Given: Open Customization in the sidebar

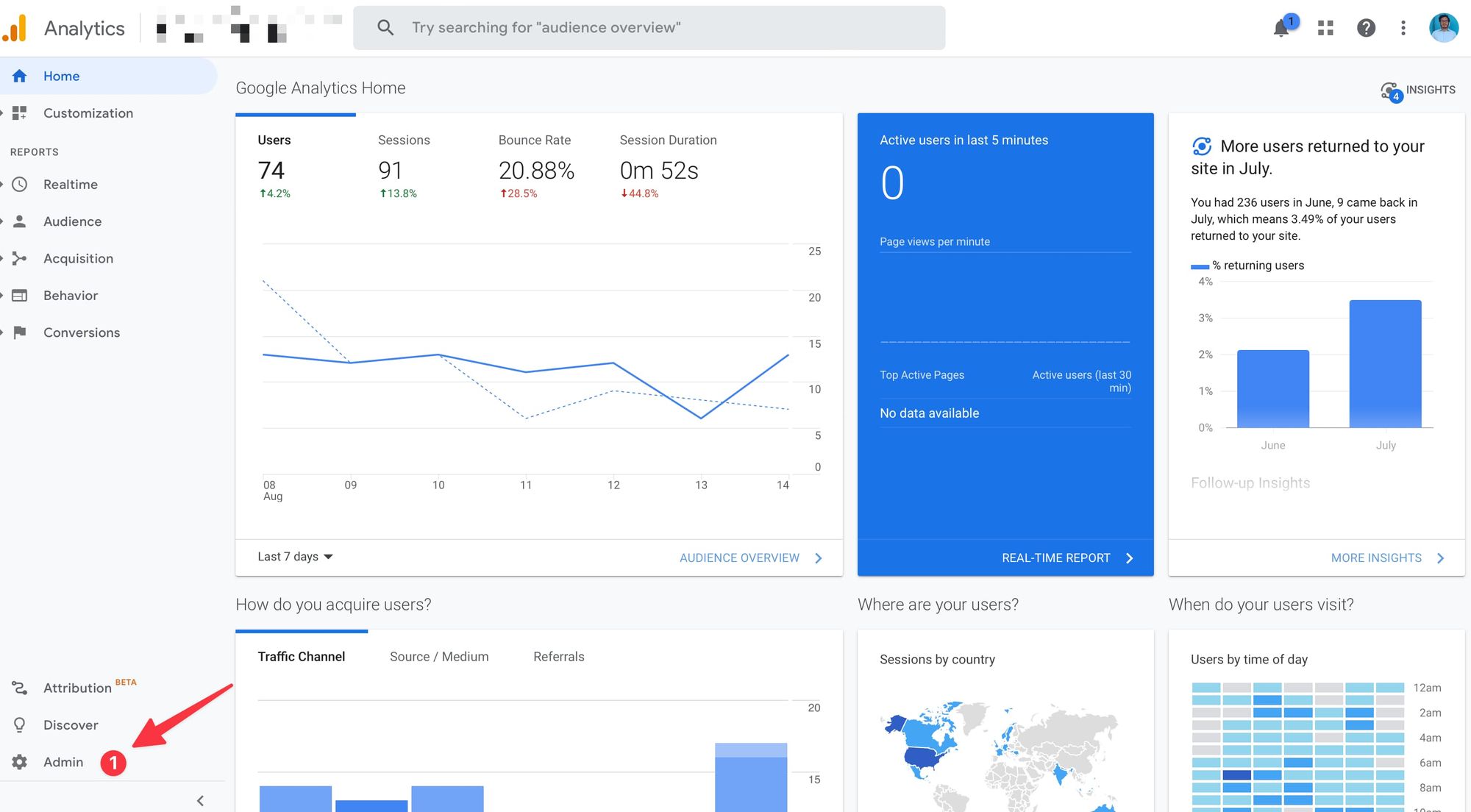Looking at the screenshot, I should coord(88,113).
